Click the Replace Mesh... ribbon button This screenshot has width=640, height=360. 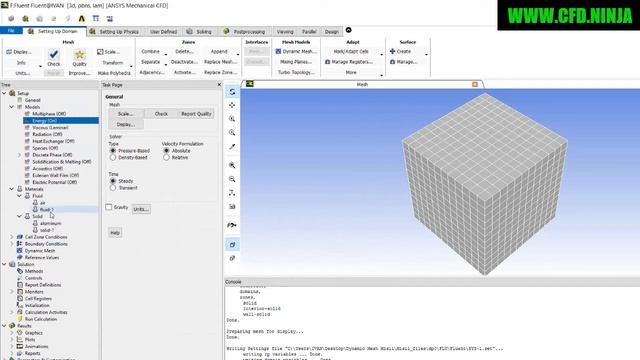tap(220, 62)
